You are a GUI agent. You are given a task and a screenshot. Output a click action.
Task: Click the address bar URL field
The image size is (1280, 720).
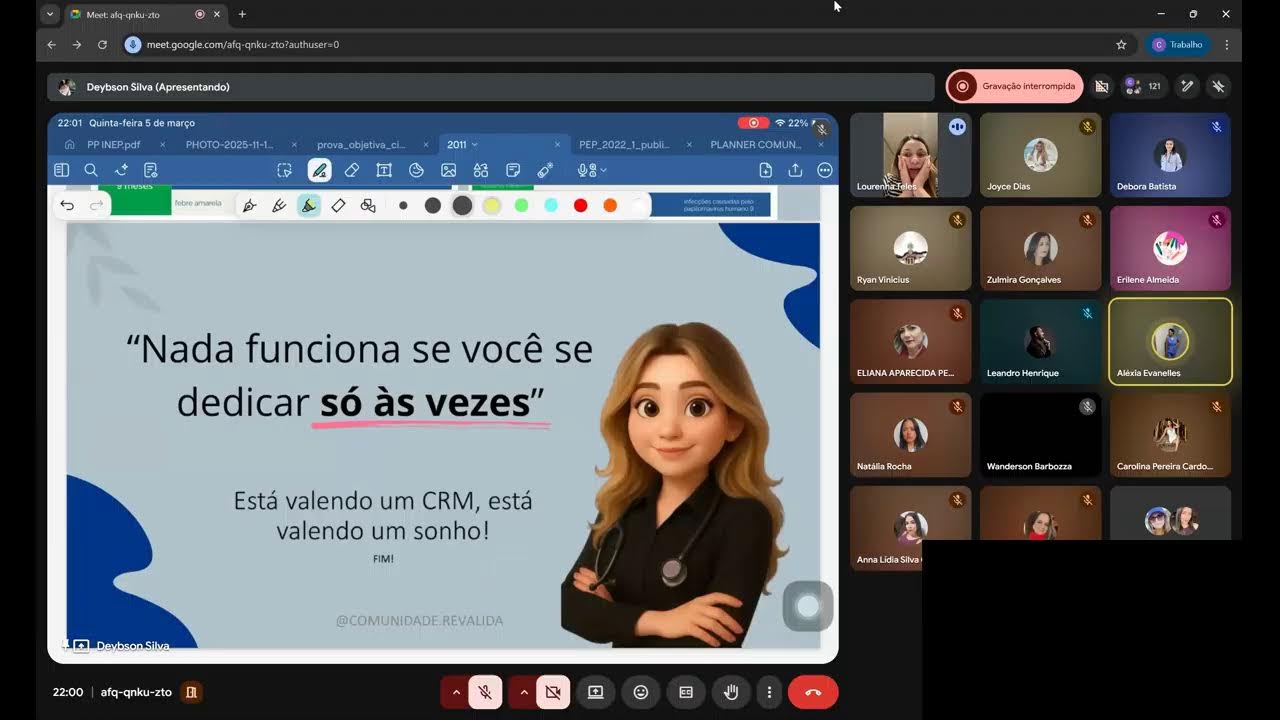point(620,45)
